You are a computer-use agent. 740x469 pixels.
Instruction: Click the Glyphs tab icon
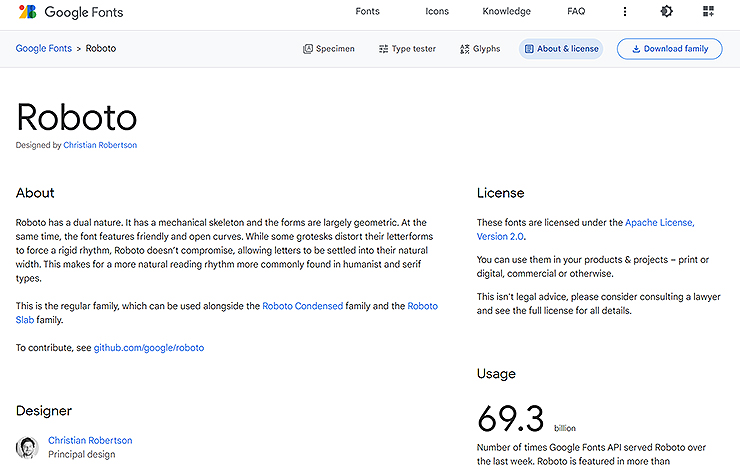pos(465,49)
